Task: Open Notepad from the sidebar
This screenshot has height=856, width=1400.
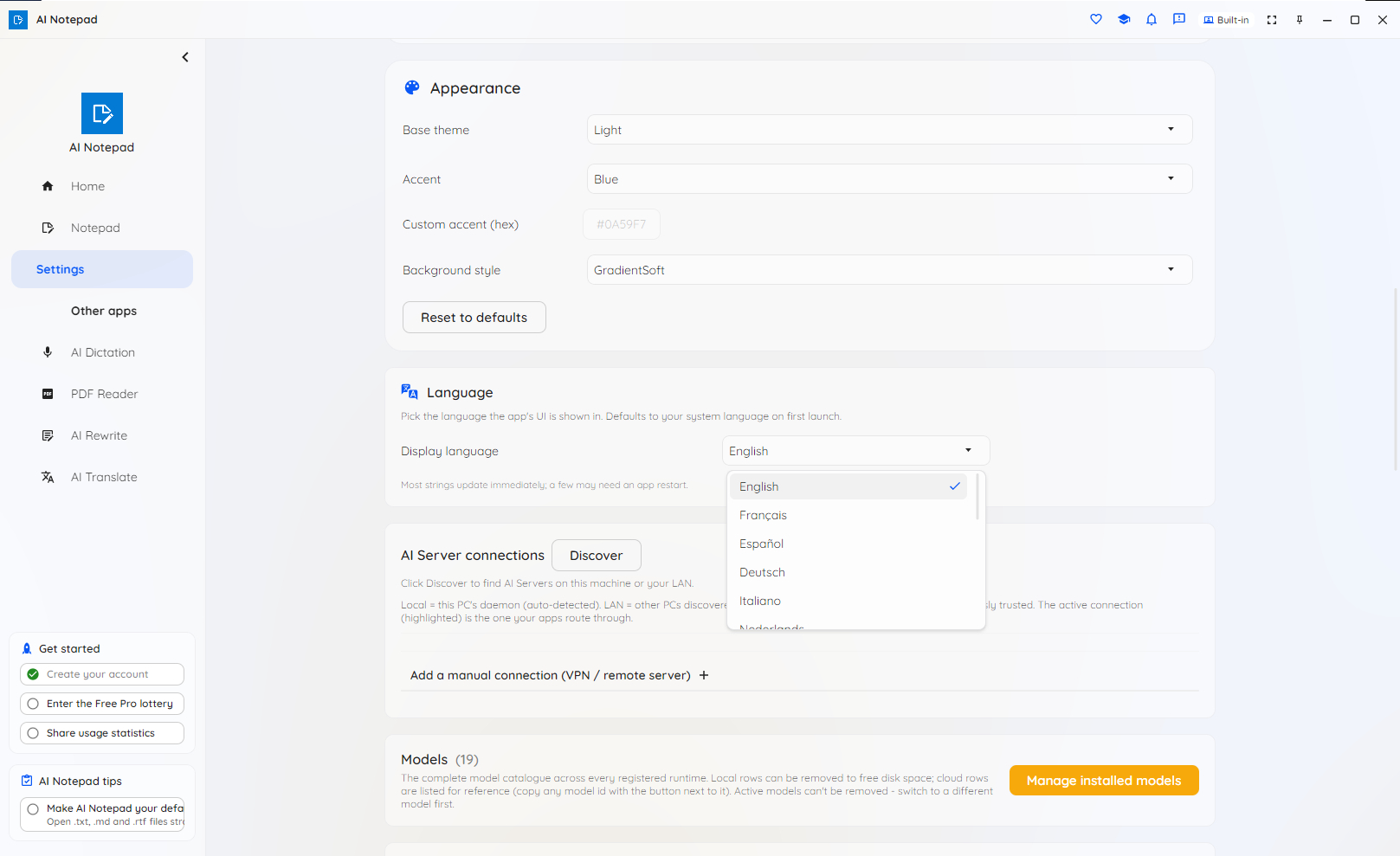Action: click(102, 228)
